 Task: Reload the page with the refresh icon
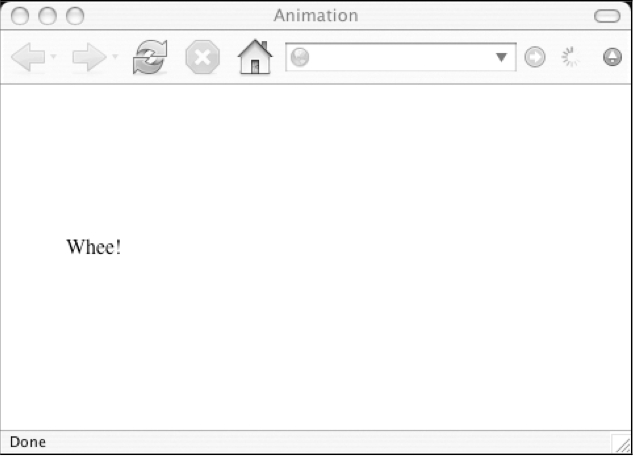click(150, 57)
